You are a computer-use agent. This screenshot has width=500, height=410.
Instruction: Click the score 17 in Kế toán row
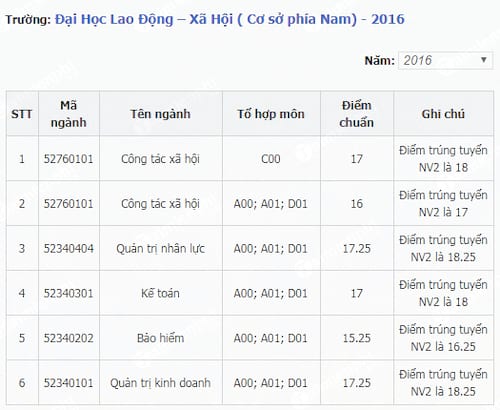pyautogui.click(x=357, y=293)
